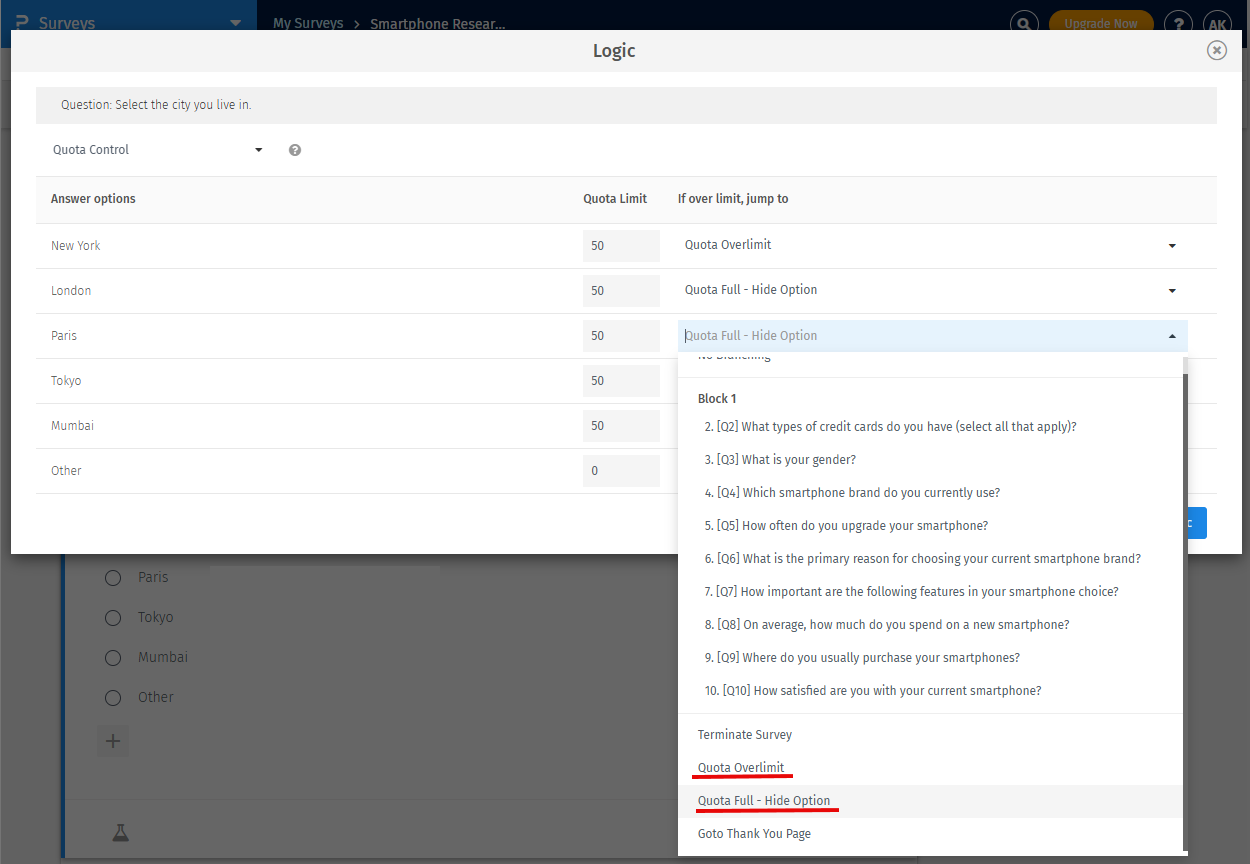The height and width of the screenshot is (864, 1250).
Task: Click the plus icon to add an answer option
Action: (112, 741)
